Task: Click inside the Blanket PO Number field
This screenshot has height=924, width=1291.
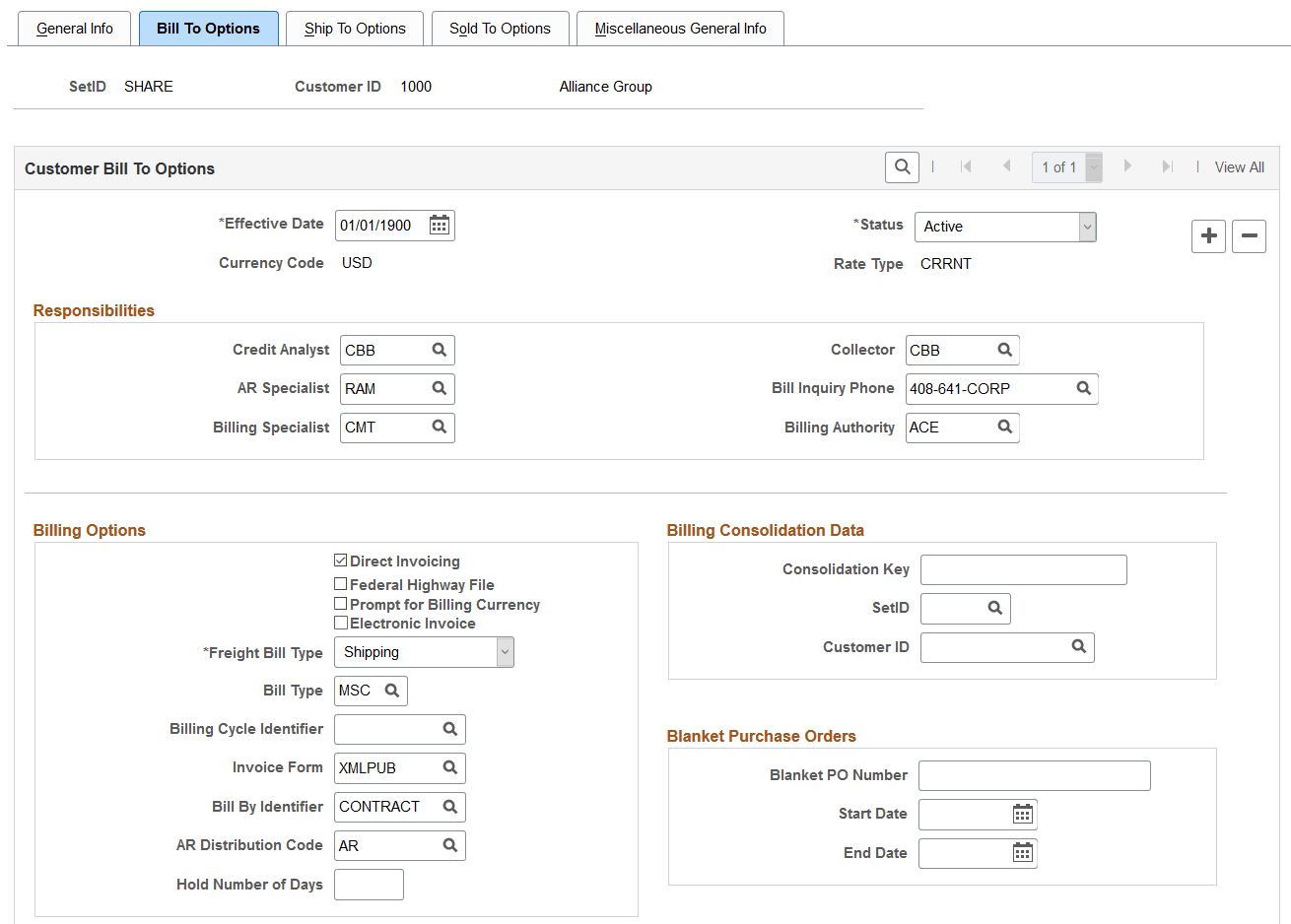Action: [x=1033, y=775]
